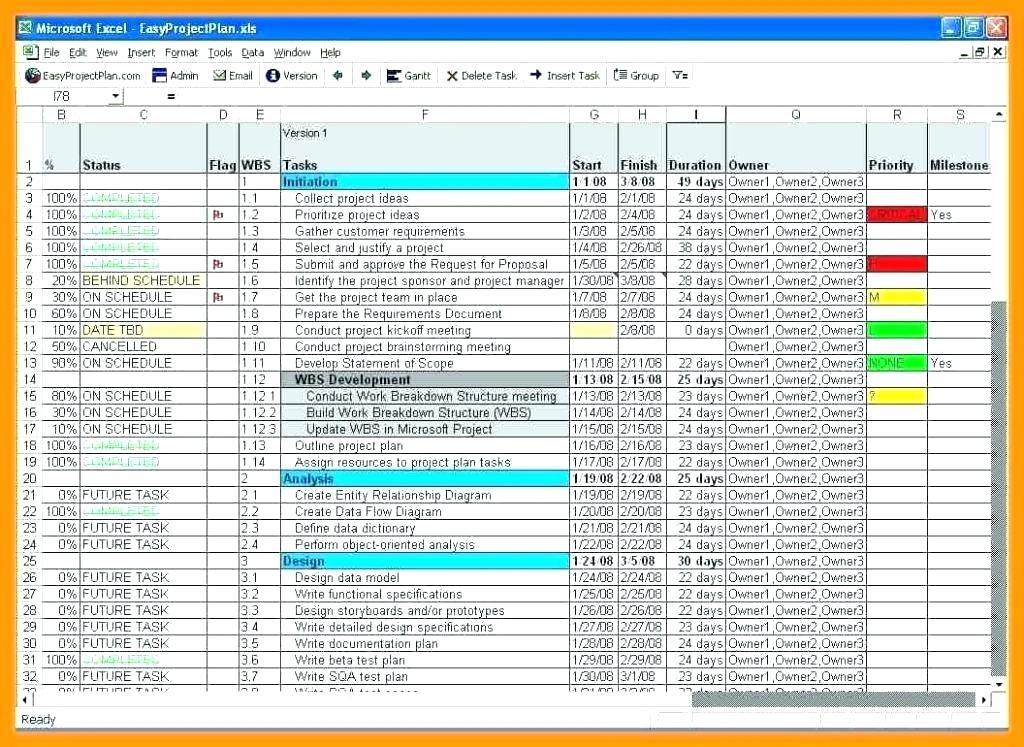Open the Format menu
Screen dimensions: 1024x747
(182, 53)
